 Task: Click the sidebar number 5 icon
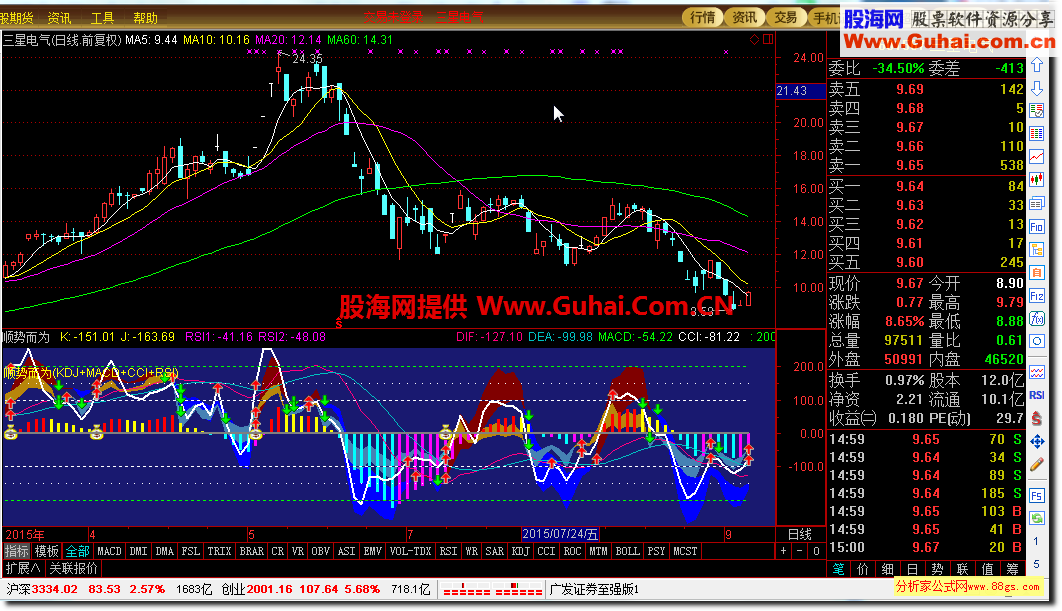pyautogui.click(x=1036, y=564)
